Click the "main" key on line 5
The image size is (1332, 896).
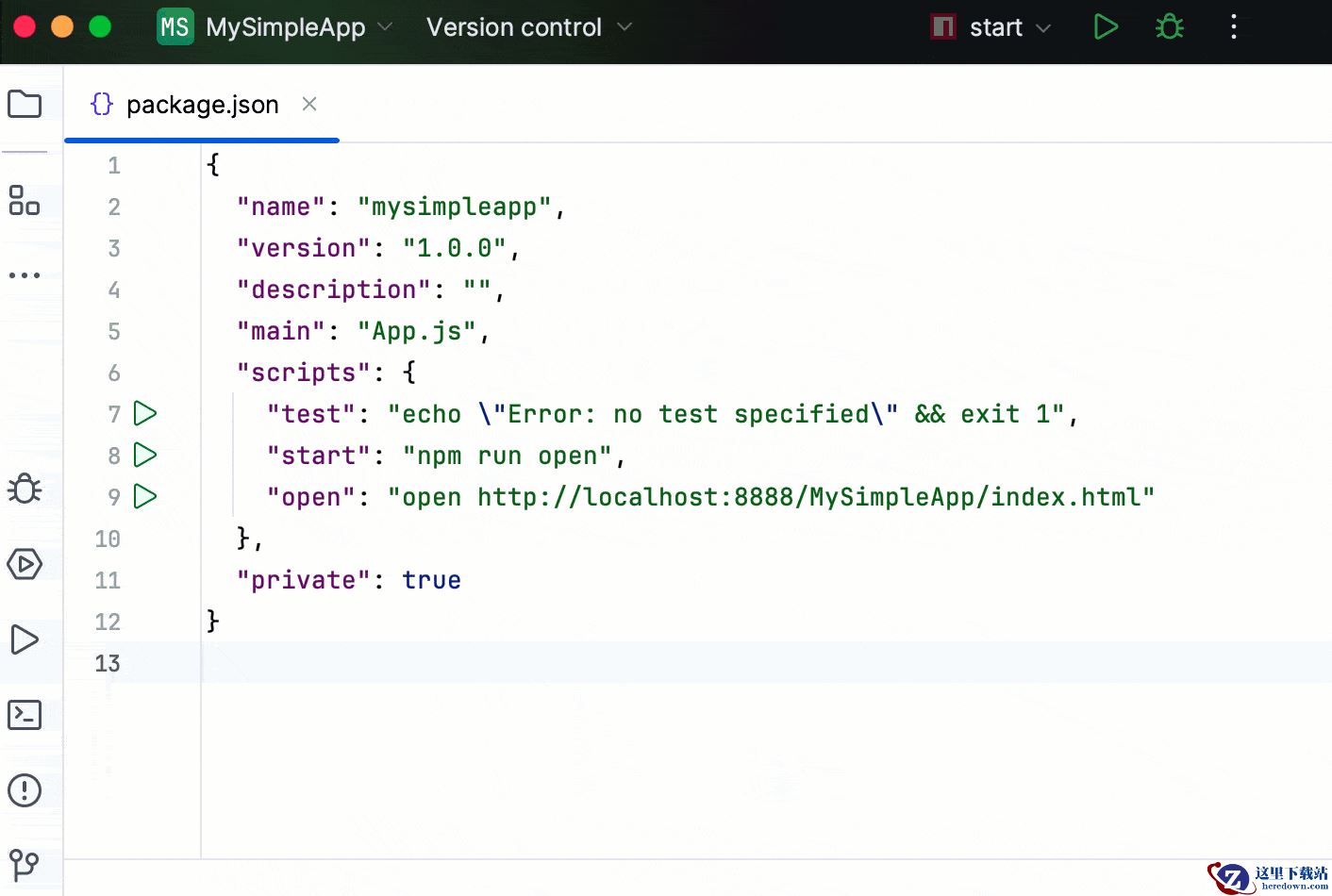click(281, 331)
